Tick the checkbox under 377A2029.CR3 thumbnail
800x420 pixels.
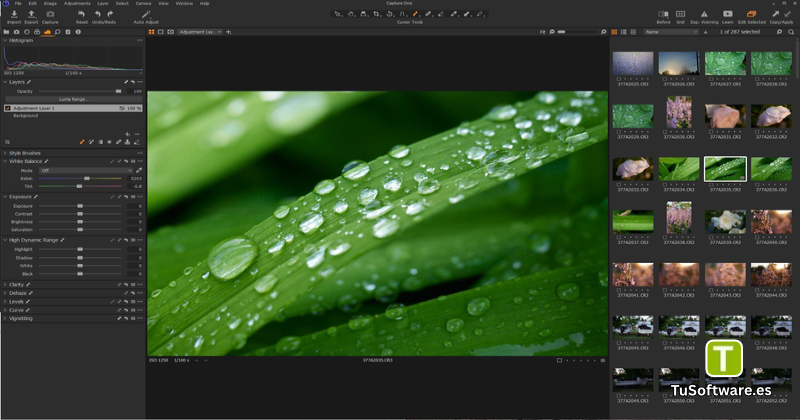618,132
